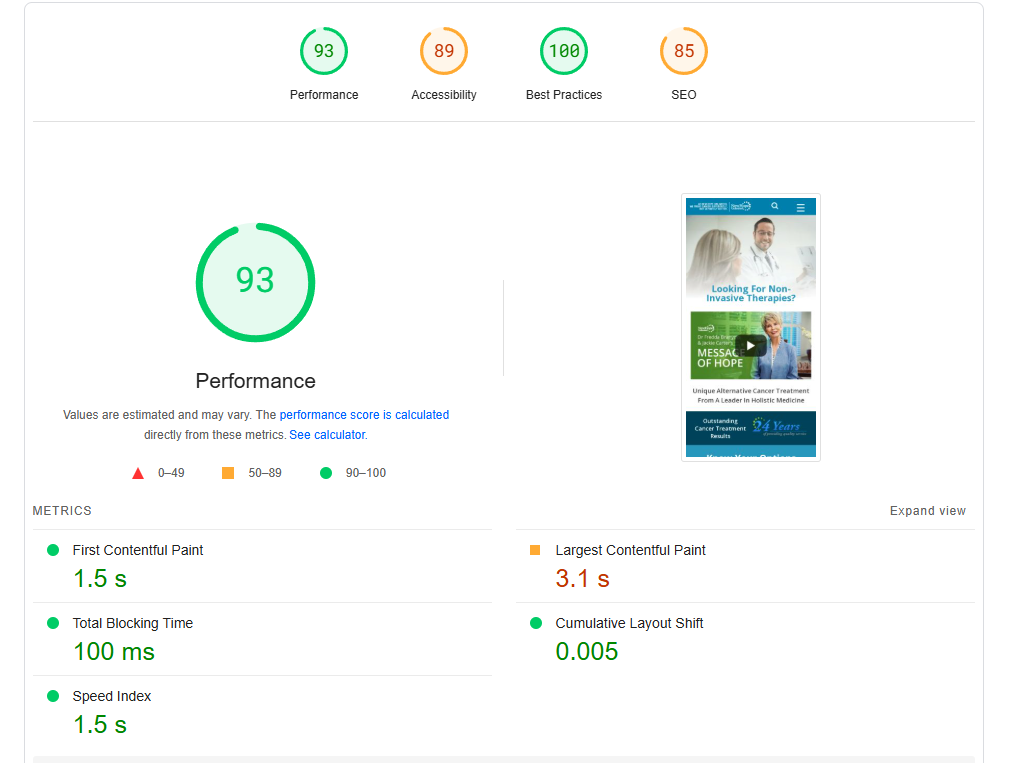Click the METRICS section heading
The width and height of the screenshot is (1033, 763).
point(62,511)
